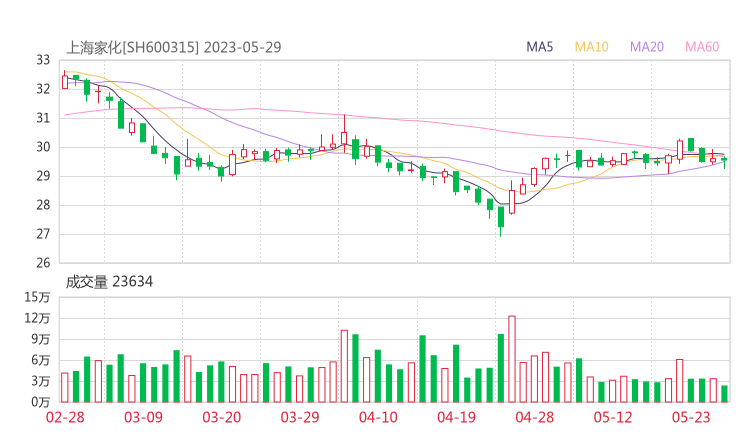Click the 04-19 date axis label
The width and height of the screenshot is (740, 440).
(x=456, y=417)
